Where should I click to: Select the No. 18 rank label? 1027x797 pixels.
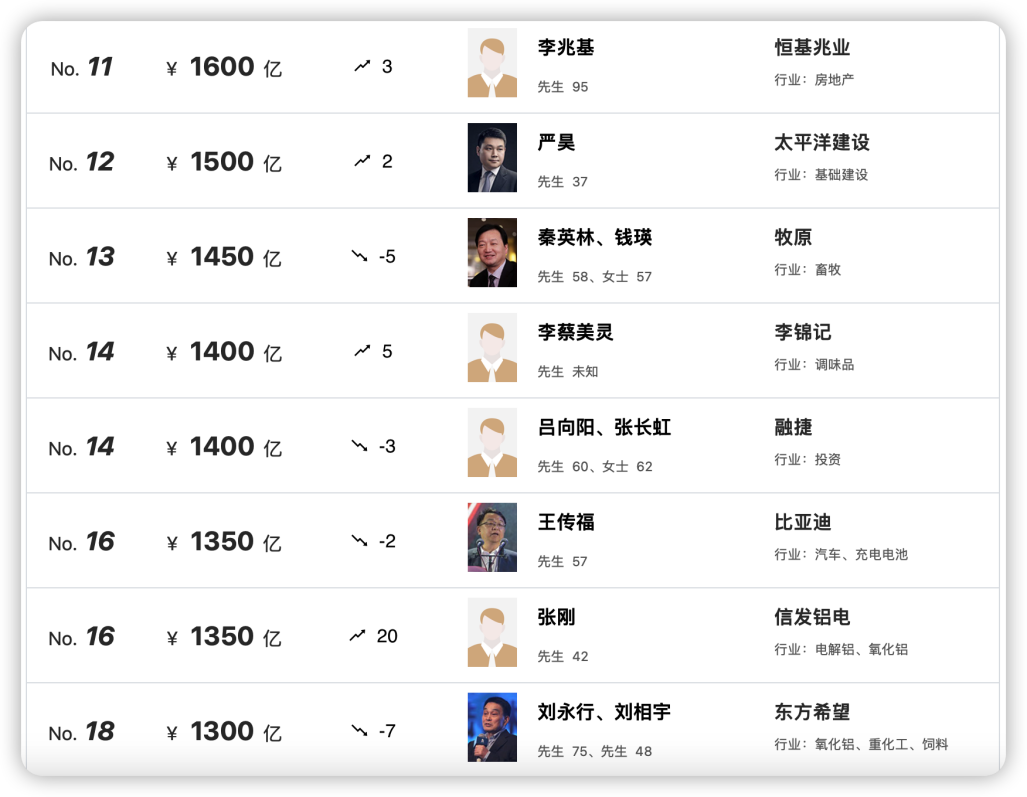[x=82, y=730]
